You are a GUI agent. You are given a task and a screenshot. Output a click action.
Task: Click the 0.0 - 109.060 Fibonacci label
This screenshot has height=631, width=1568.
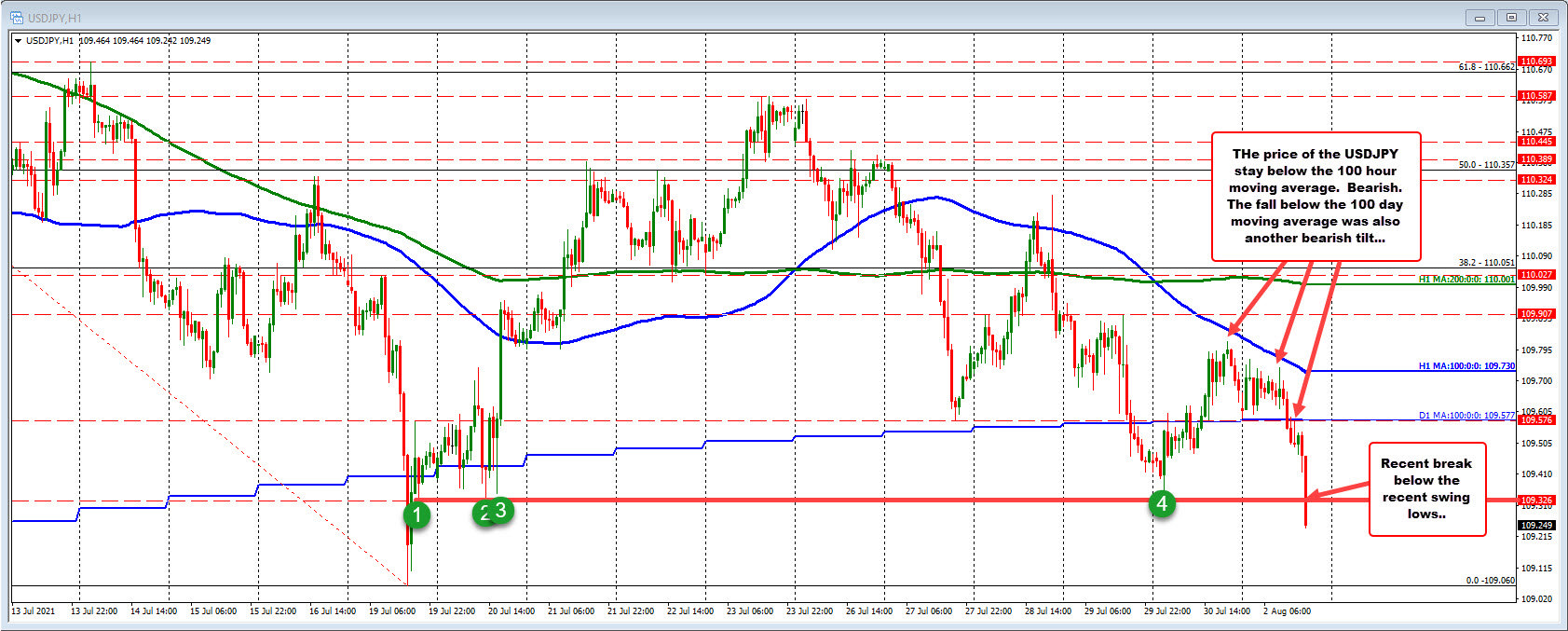1490,580
